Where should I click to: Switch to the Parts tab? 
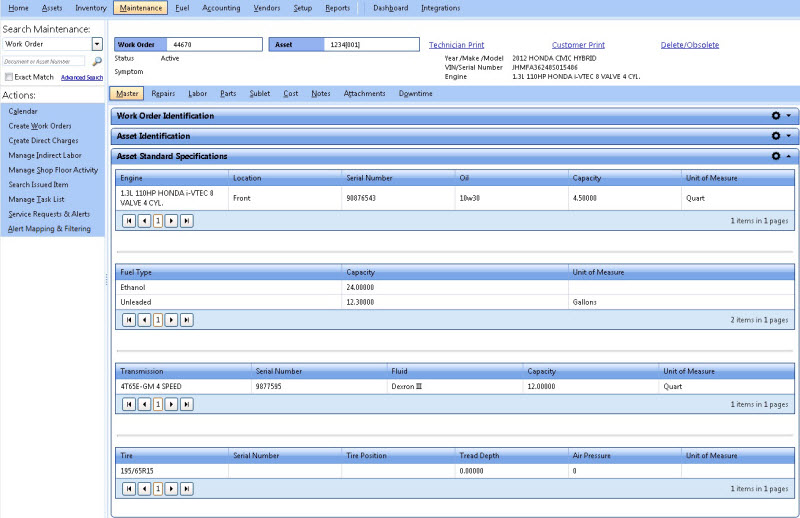(228, 93)
